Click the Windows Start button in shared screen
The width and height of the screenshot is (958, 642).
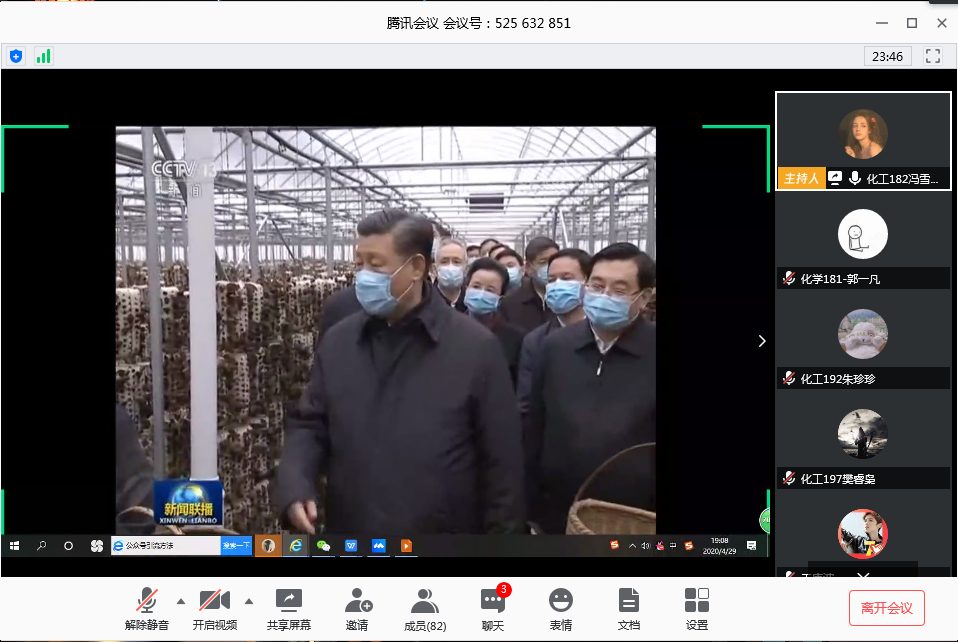[x=15, y=545]
